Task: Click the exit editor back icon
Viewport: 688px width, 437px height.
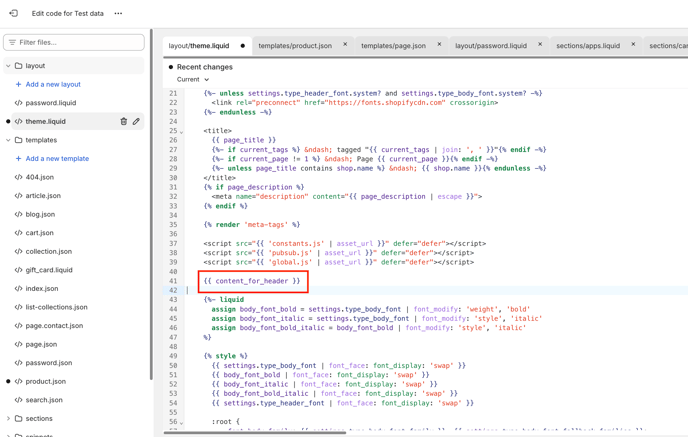Action: coord(14,13)
